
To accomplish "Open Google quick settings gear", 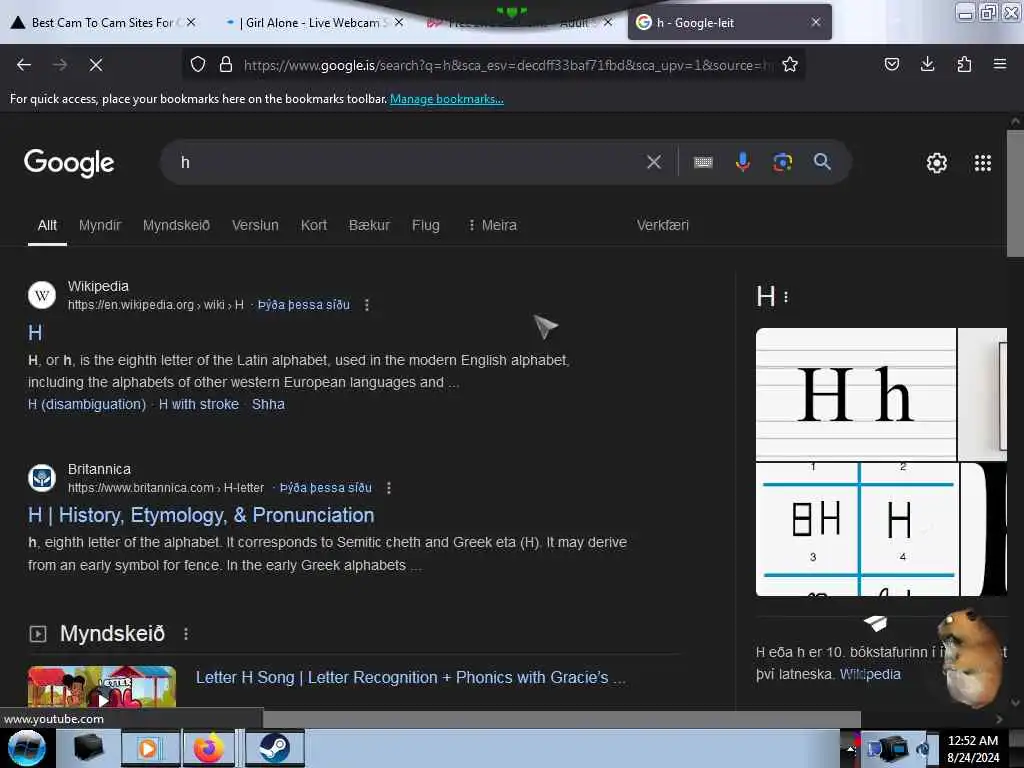I will [x=936, y=163].
